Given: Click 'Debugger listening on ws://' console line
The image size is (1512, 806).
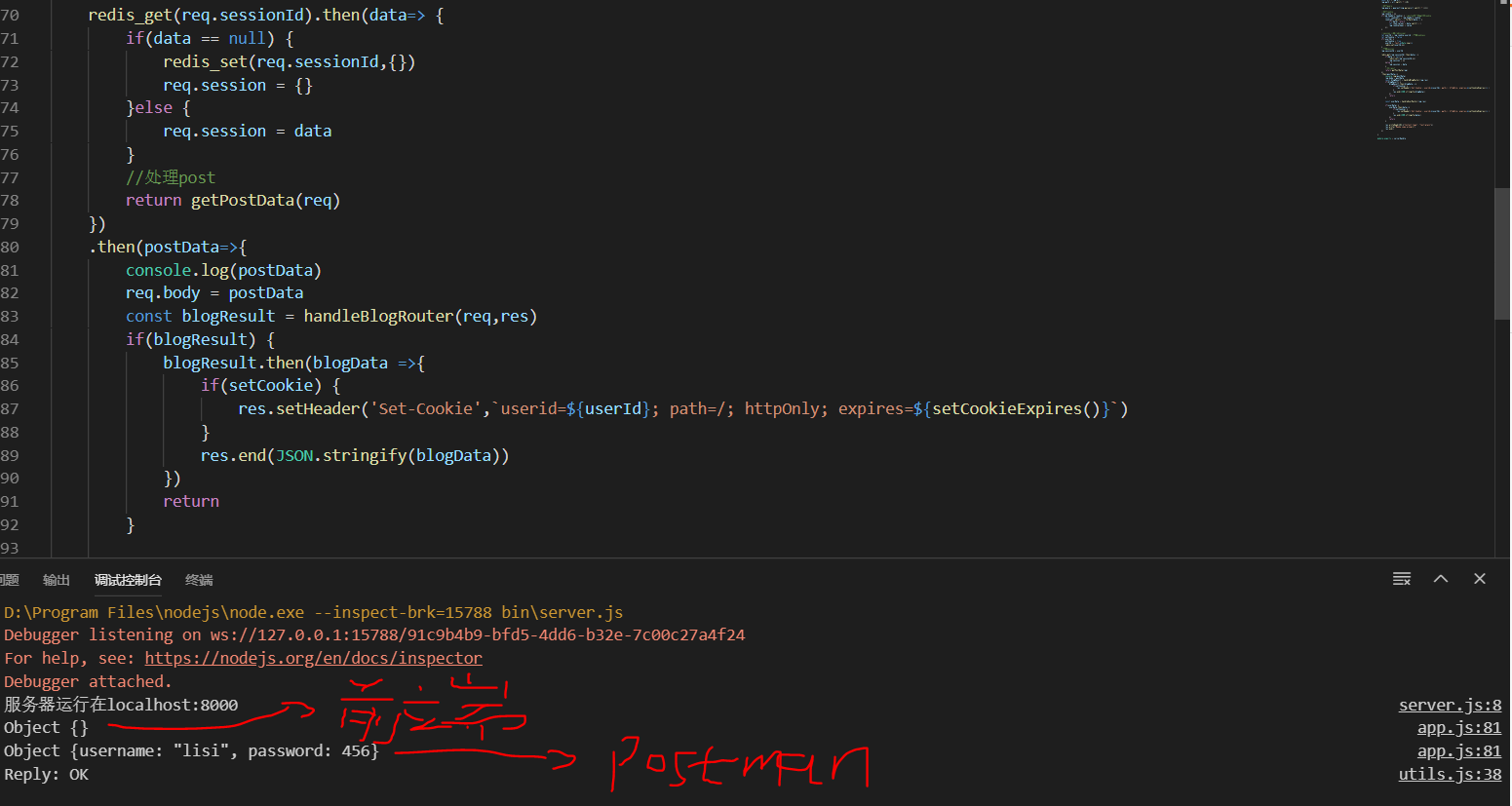Looking at the screenshot, I should pos(374,634).
